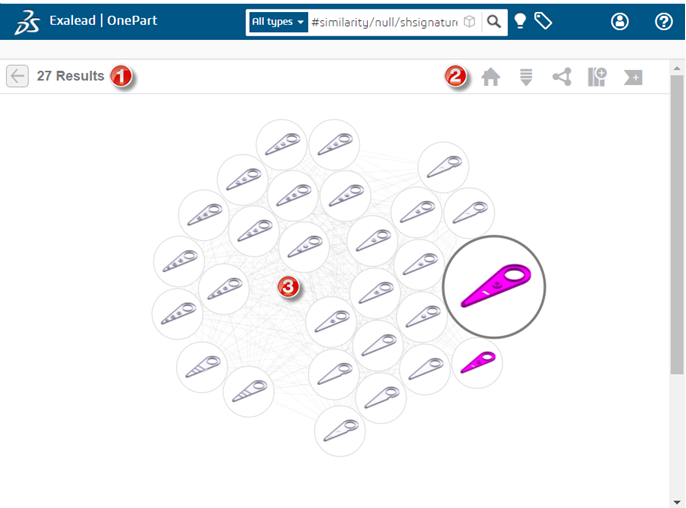Go back with the left arrow button
The width and height of the screenshot is (686, 508).
point(18,76)
